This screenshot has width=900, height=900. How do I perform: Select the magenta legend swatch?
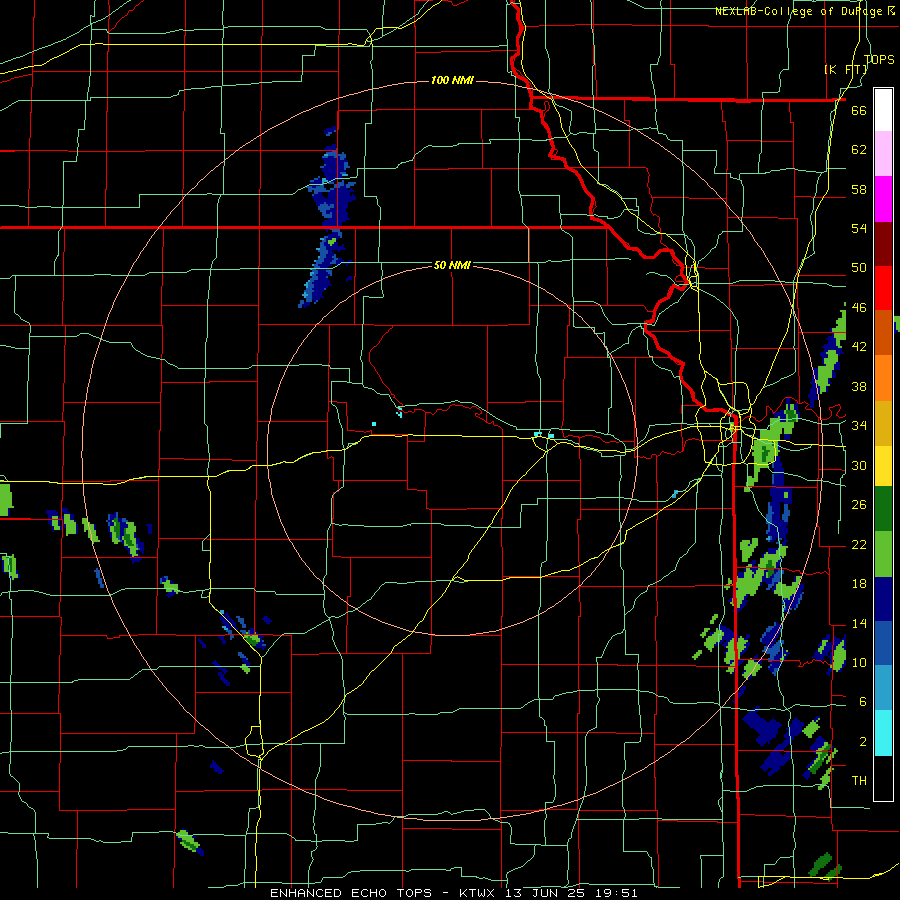[x=883, y=199]
